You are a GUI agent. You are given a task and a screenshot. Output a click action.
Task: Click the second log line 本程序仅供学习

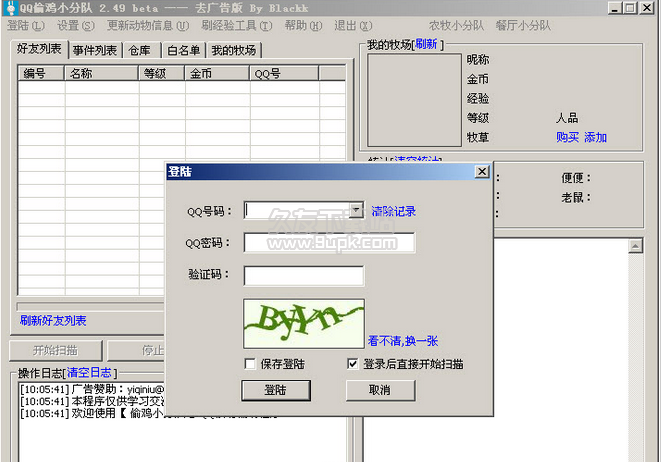point(92,401)
